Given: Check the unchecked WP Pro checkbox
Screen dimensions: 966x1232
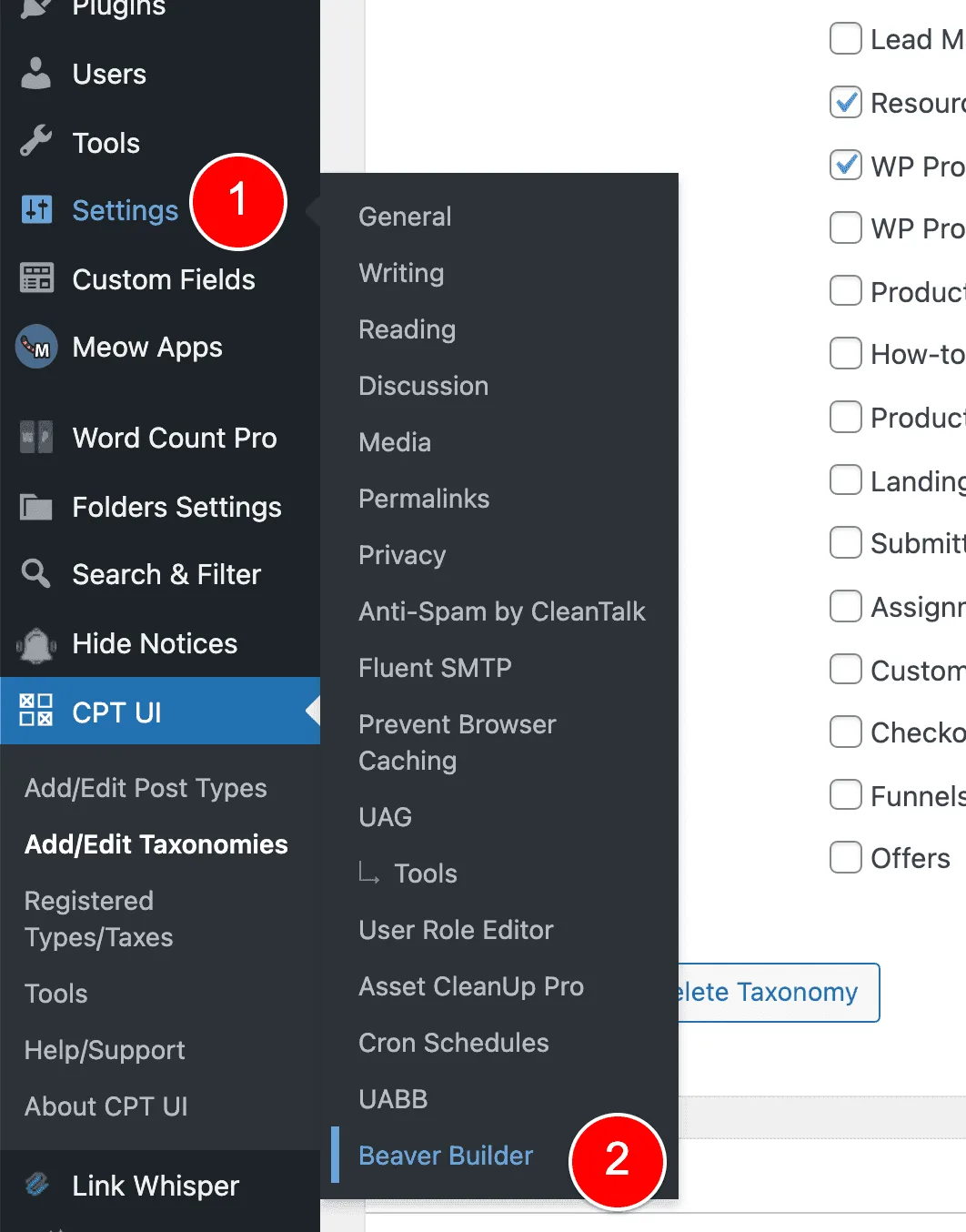Looking at the screenshot, I should pos(846,227).
